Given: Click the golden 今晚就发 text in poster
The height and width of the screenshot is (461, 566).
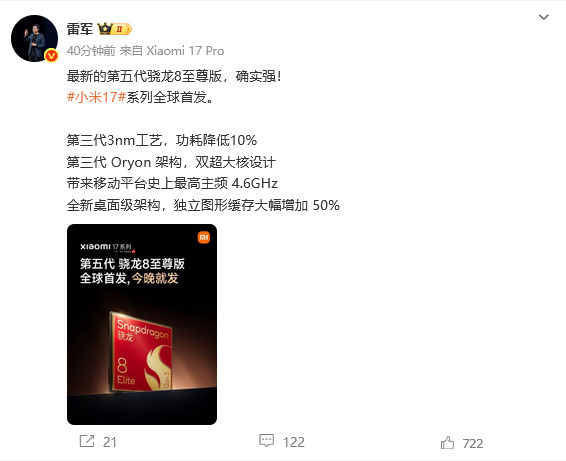Looking at the screenshot, I should tap(155, 278).
